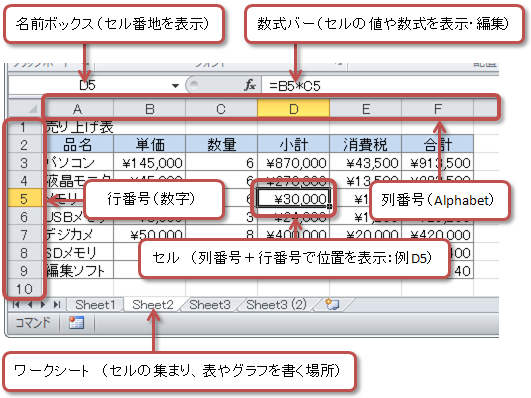Click the 品名 header cell
The width and height of the screenshot is (531, 398).
coord(78,145)
